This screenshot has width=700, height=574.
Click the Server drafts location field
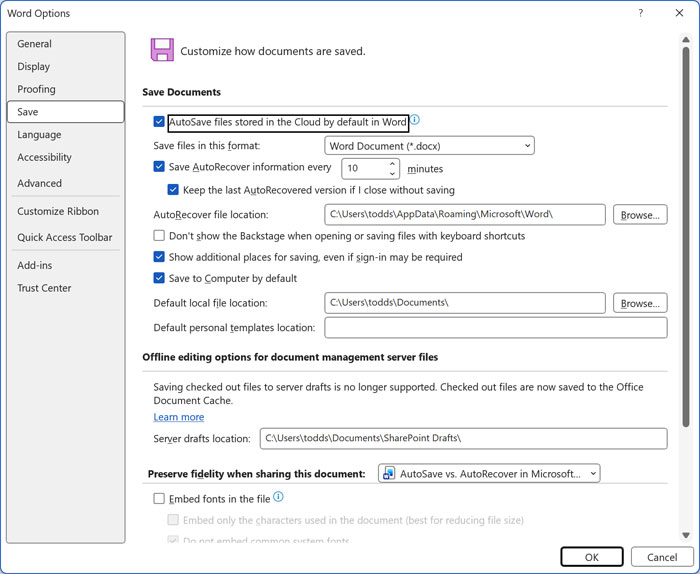(x=463, y=438)
